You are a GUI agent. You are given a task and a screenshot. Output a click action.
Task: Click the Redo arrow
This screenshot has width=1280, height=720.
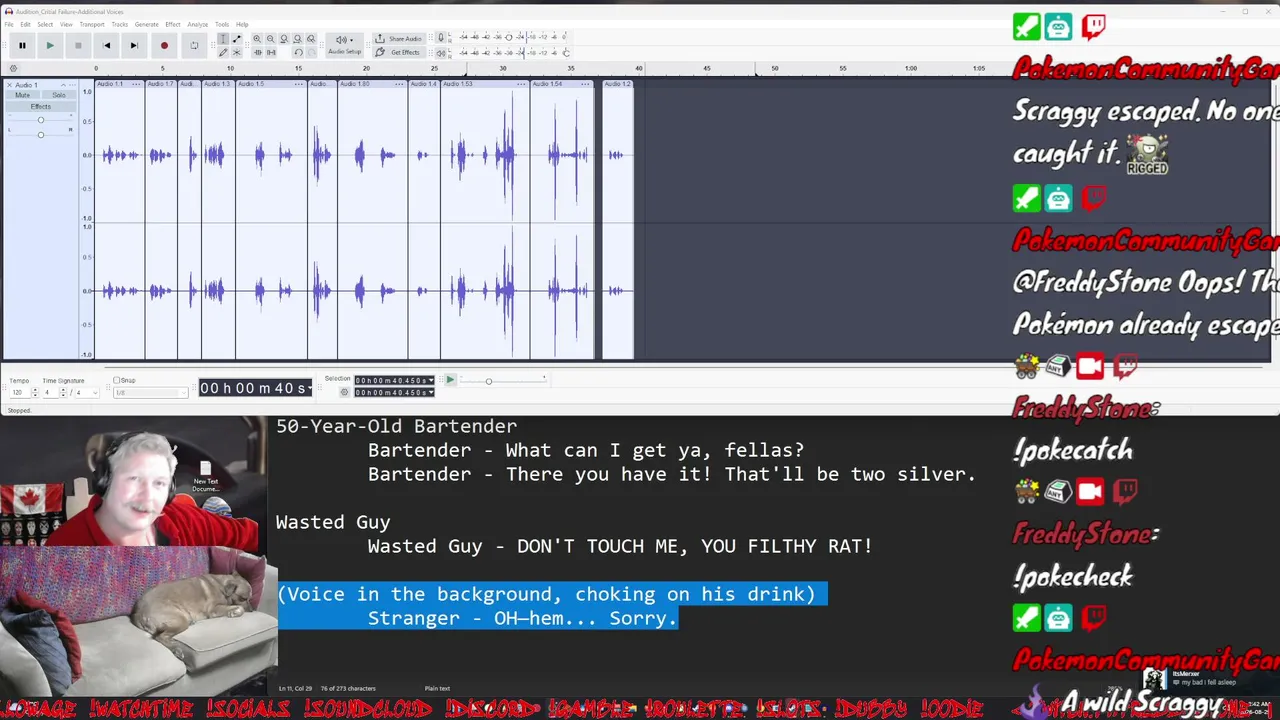(311, 52)
